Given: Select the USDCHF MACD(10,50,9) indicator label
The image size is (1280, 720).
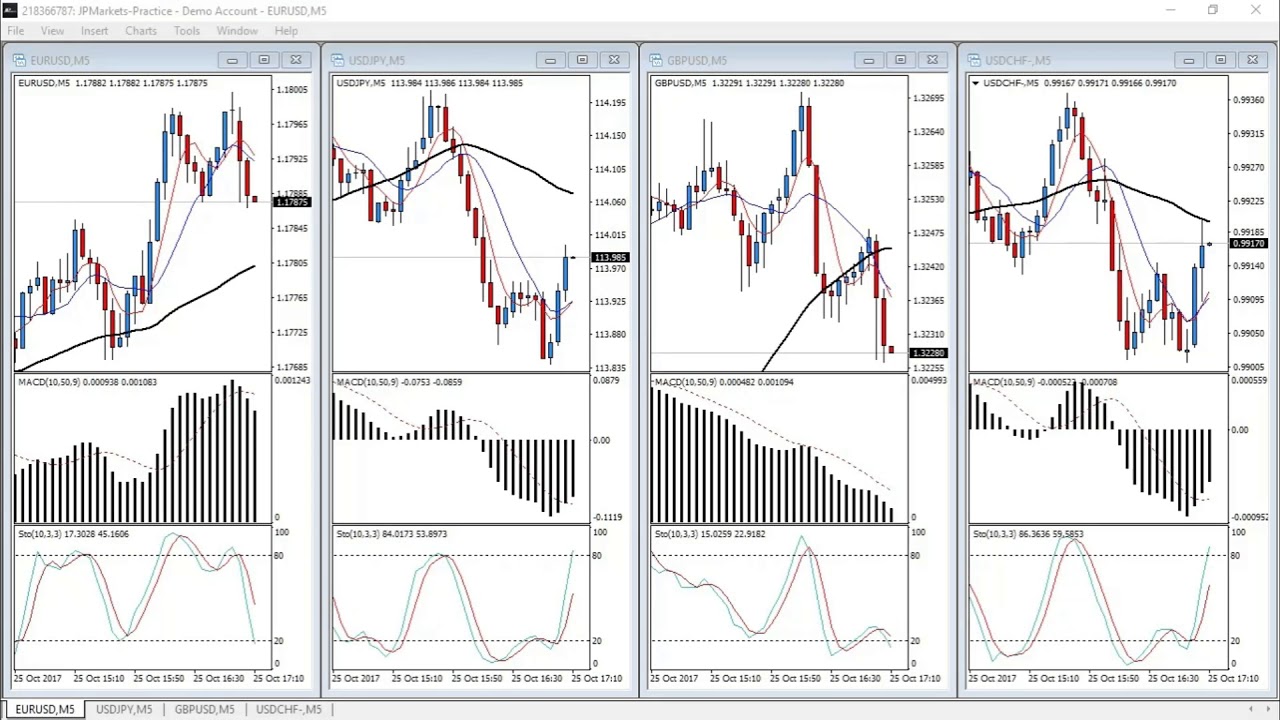Looking at the screenshot, I should [1045, 382].
